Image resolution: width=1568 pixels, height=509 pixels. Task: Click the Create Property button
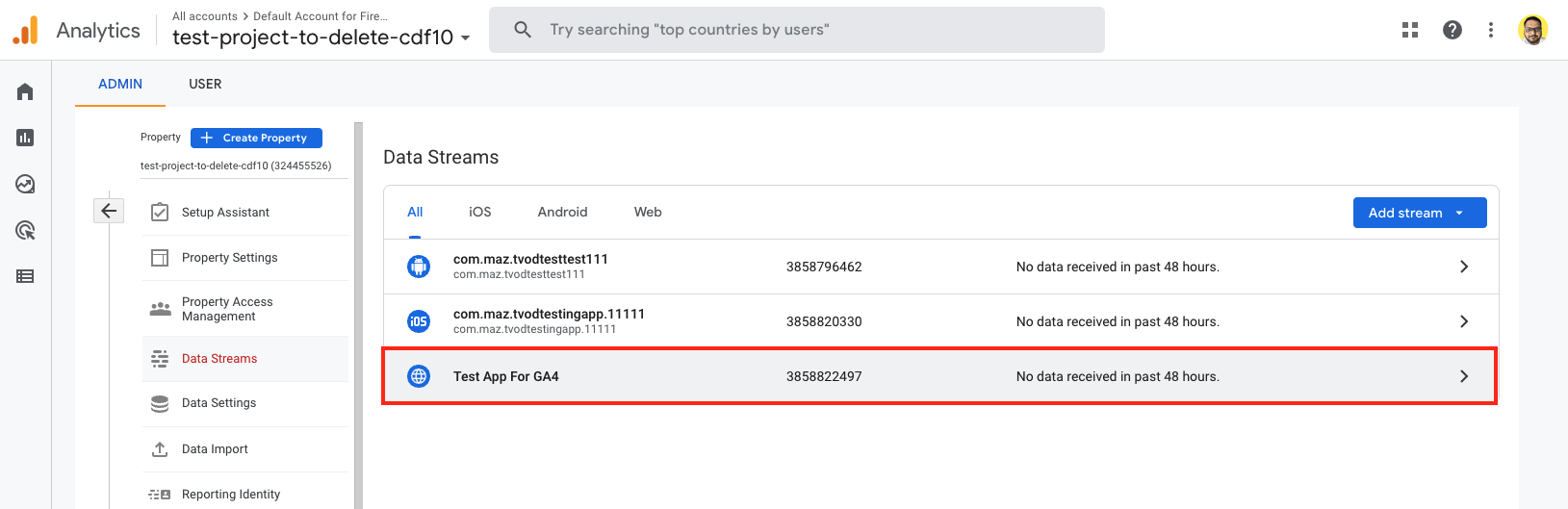click(x=256, y=138)
